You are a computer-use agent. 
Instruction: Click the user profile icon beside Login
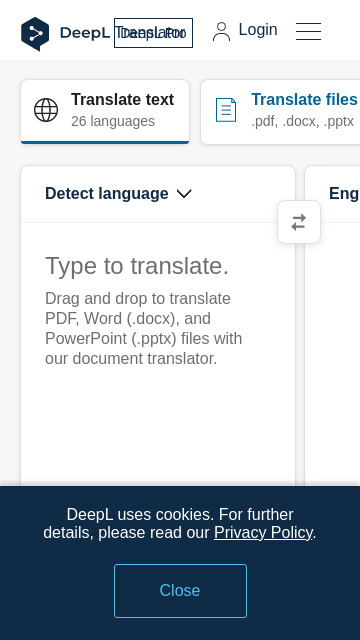(x=222, y=31)
